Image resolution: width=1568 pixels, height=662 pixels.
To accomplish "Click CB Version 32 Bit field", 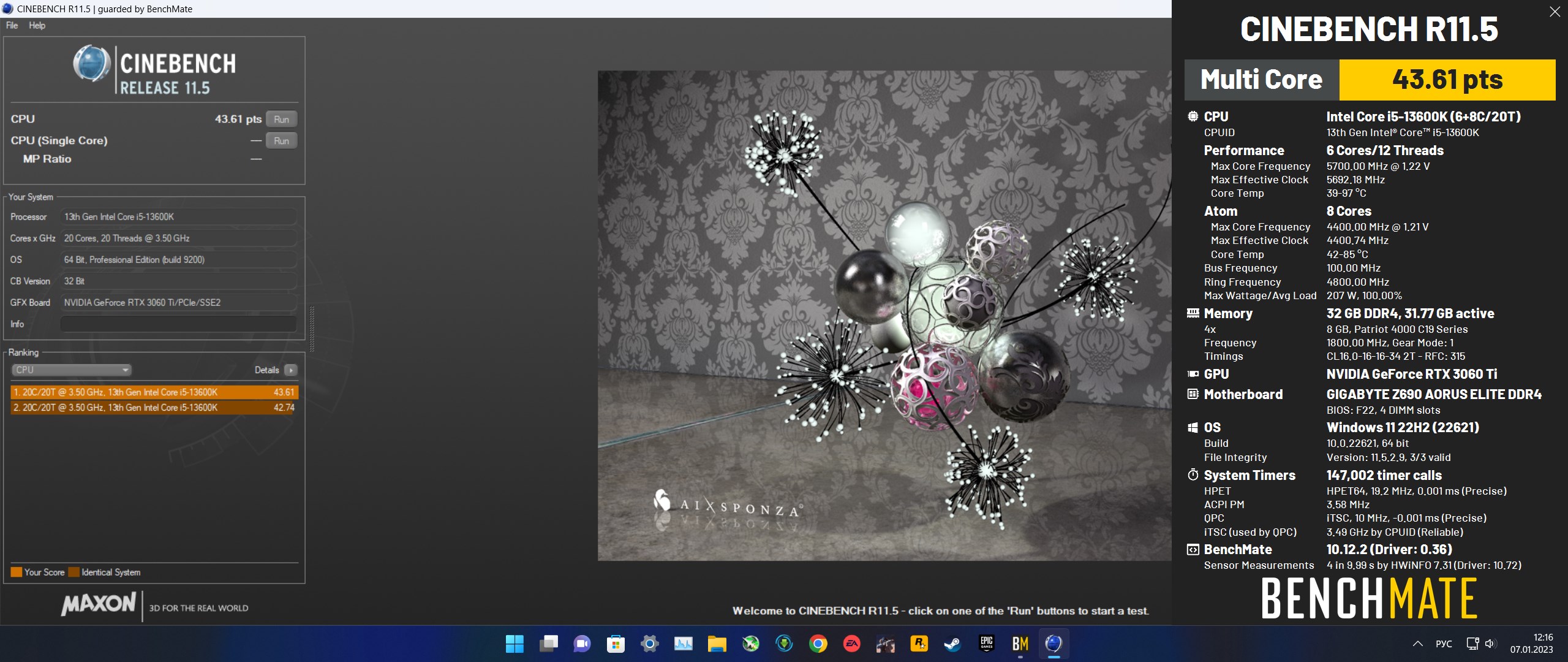I will (179, 281).
